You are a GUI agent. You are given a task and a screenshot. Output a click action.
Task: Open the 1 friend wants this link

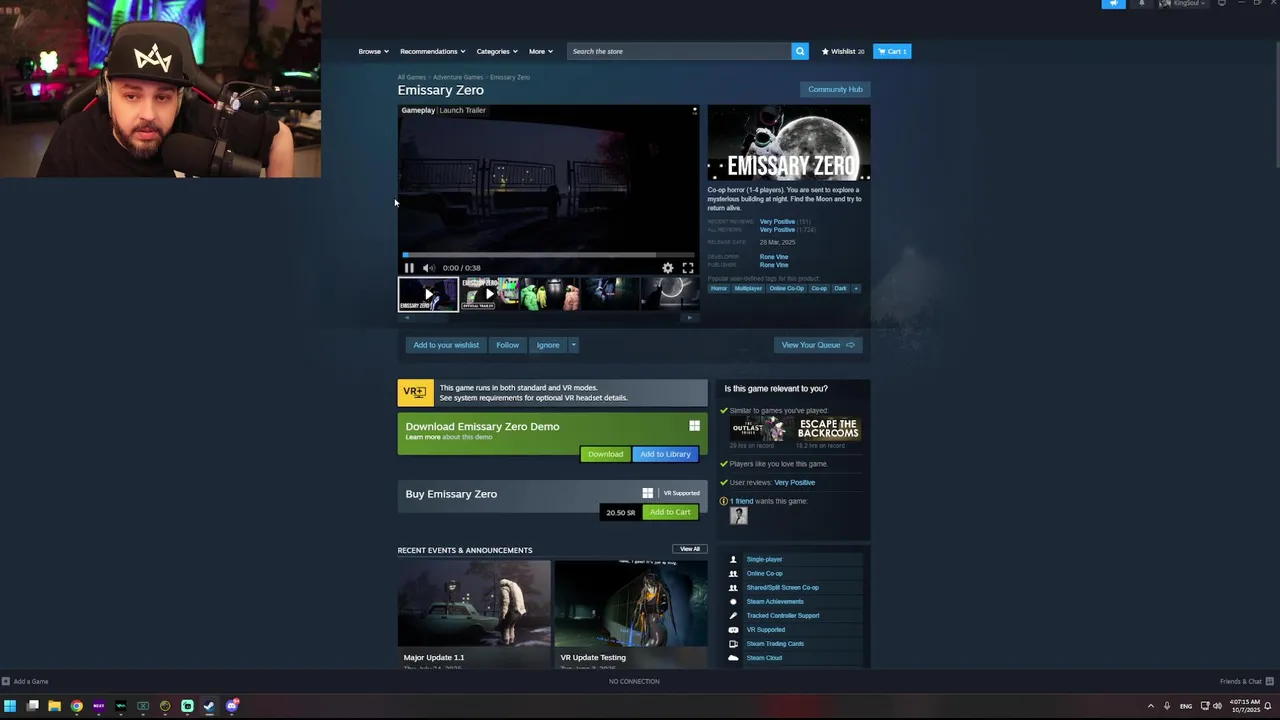[x=741, y=501]
